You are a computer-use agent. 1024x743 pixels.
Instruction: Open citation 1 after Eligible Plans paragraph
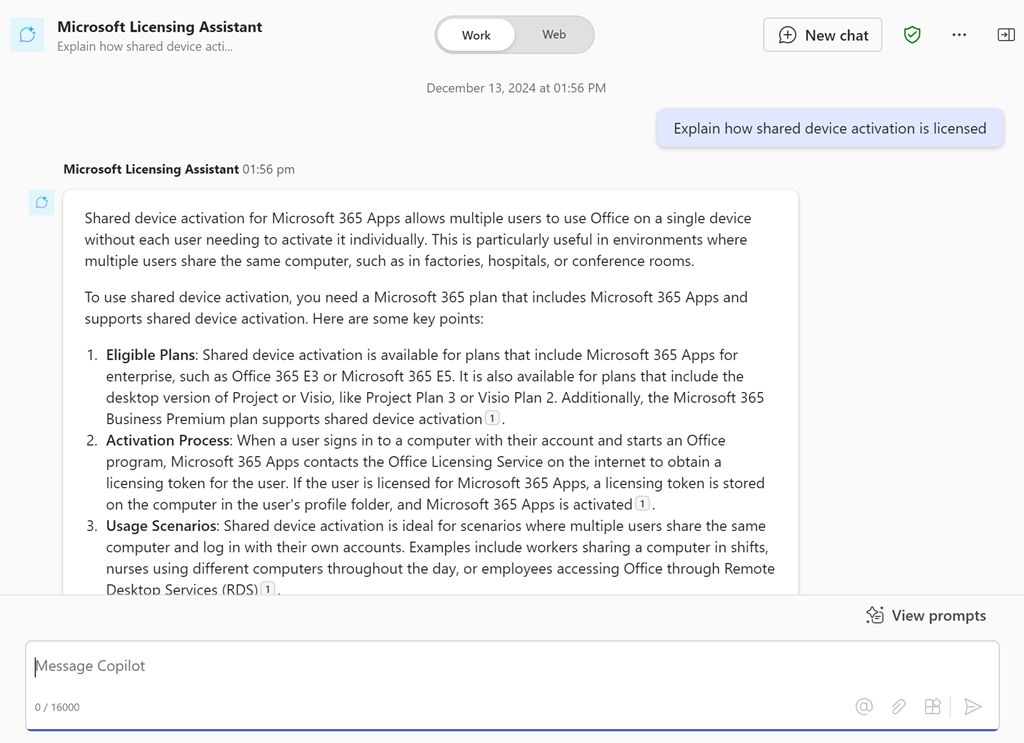click(x=492, y=419)
